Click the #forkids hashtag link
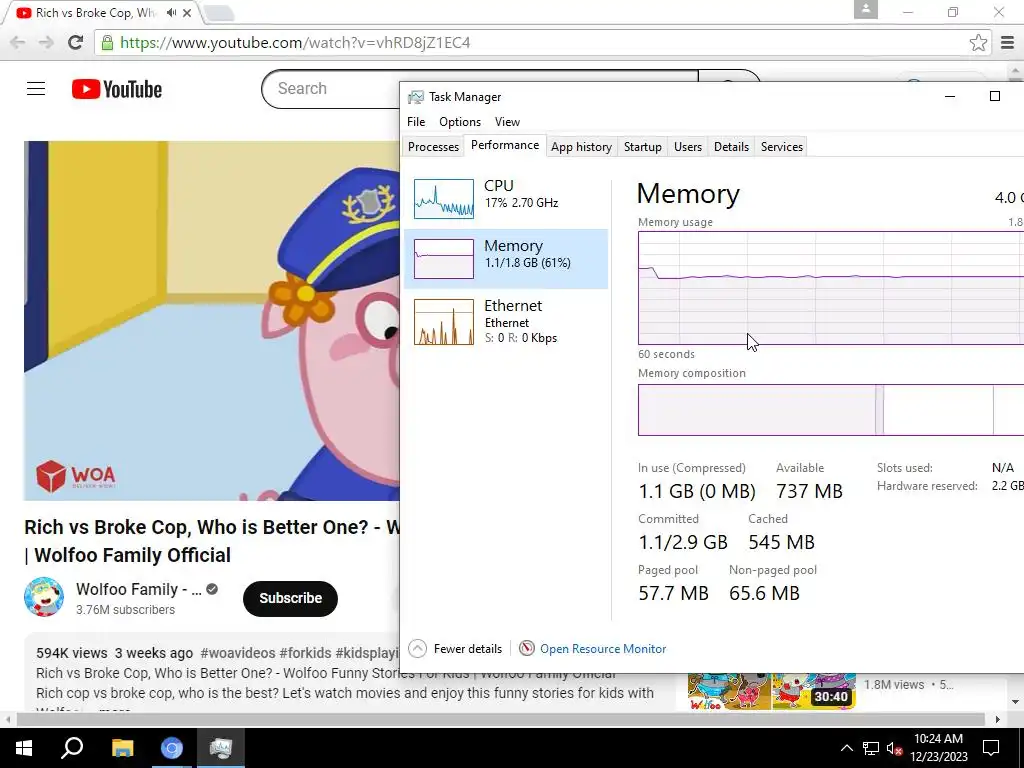Image resolution: width=1024 pixels, height=768 pixels. click(305, 653)
